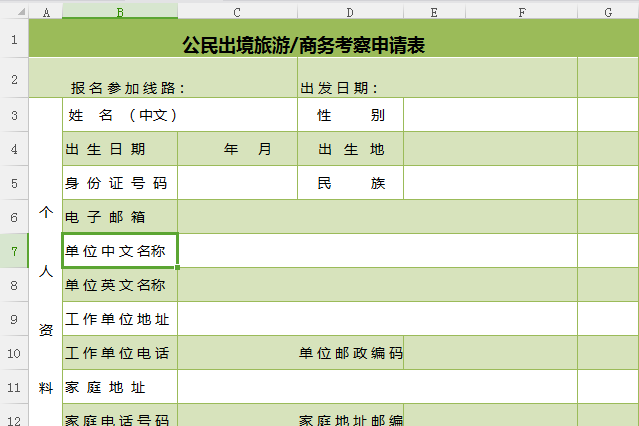Click the 年 月 birth date cell
Viewport: 639px width, 426px height.
click(237, 149)
